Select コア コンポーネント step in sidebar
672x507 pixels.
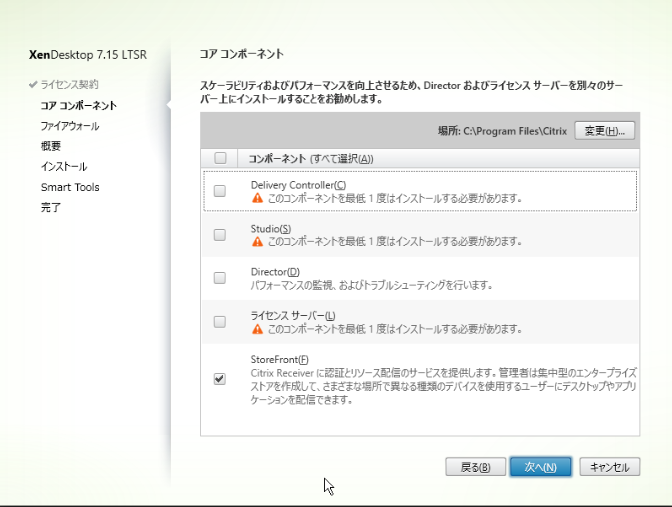pyautogui.click(x=78, y=105)
